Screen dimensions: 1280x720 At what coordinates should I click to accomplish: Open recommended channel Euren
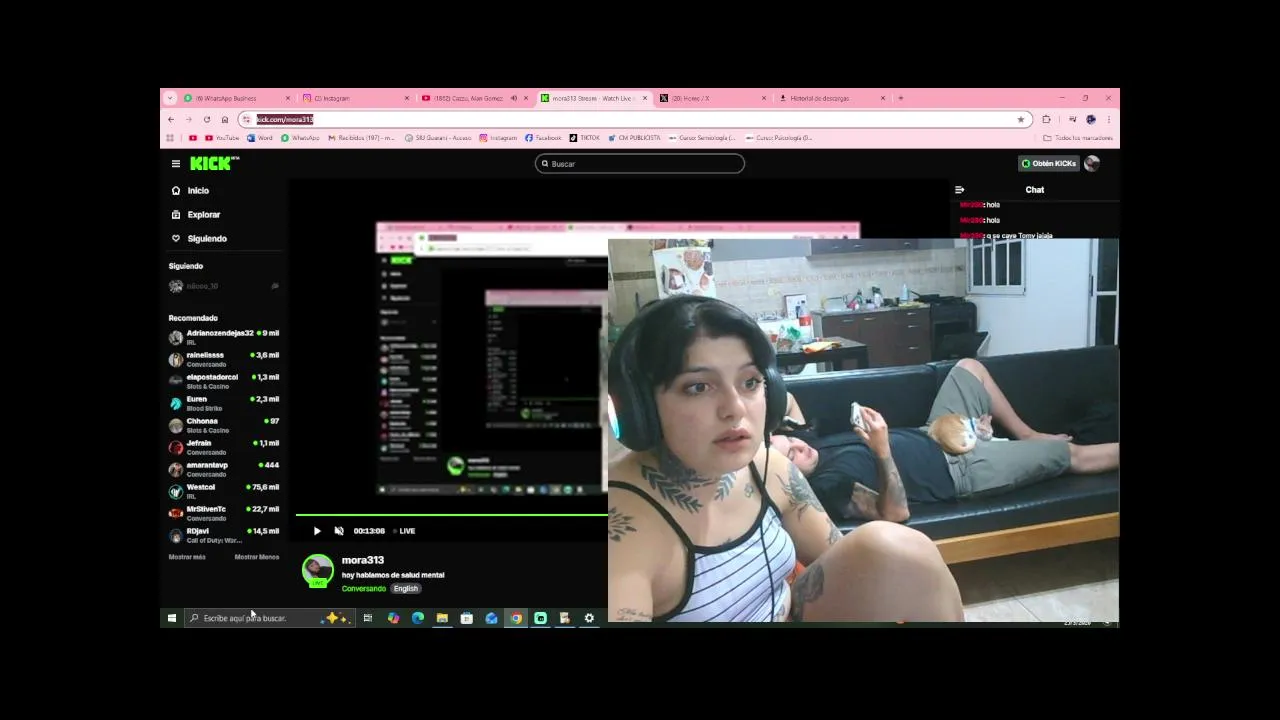click(x=224, y=403)
